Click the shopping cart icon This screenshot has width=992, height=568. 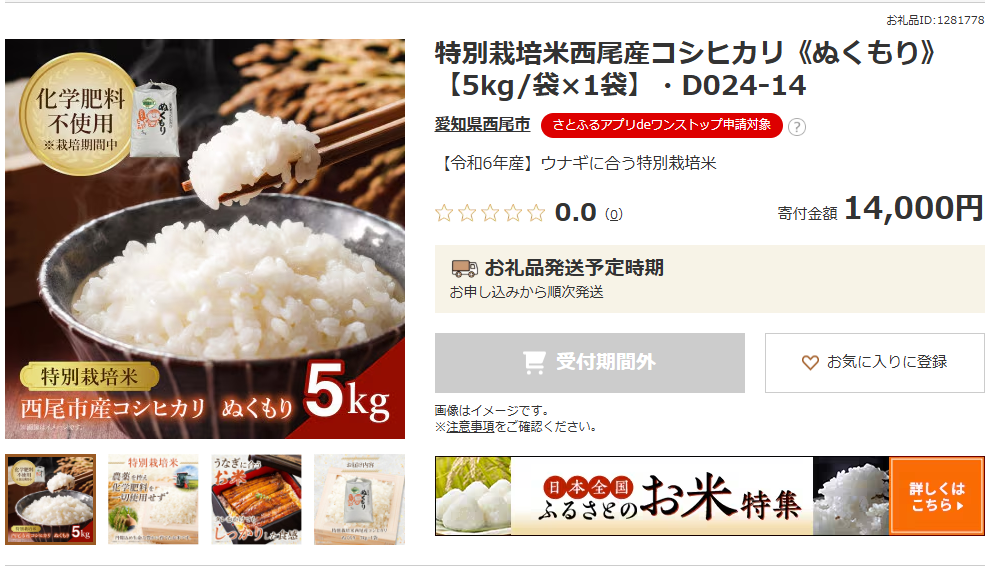click(534, 362)
